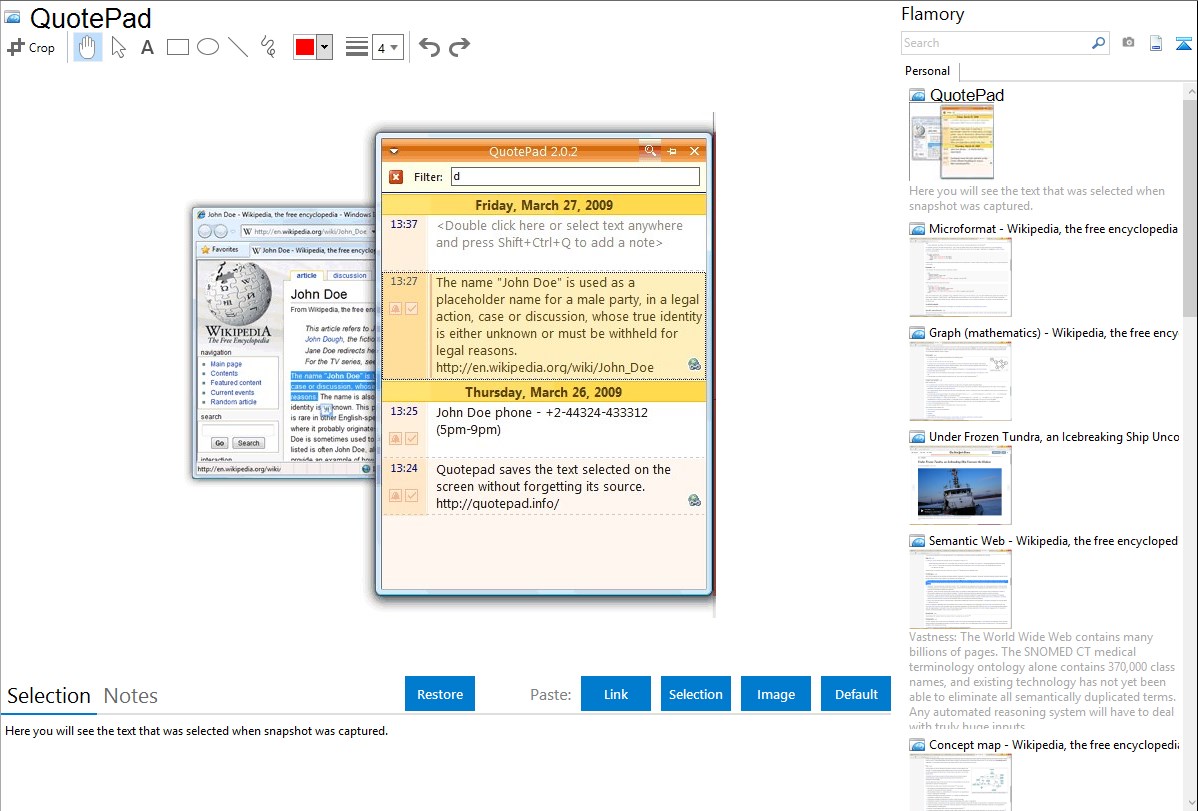The width and height of the screenshot is (1198, 811).
Task: Click the flag icon on the 13:24 note
Action: point(396,495)
